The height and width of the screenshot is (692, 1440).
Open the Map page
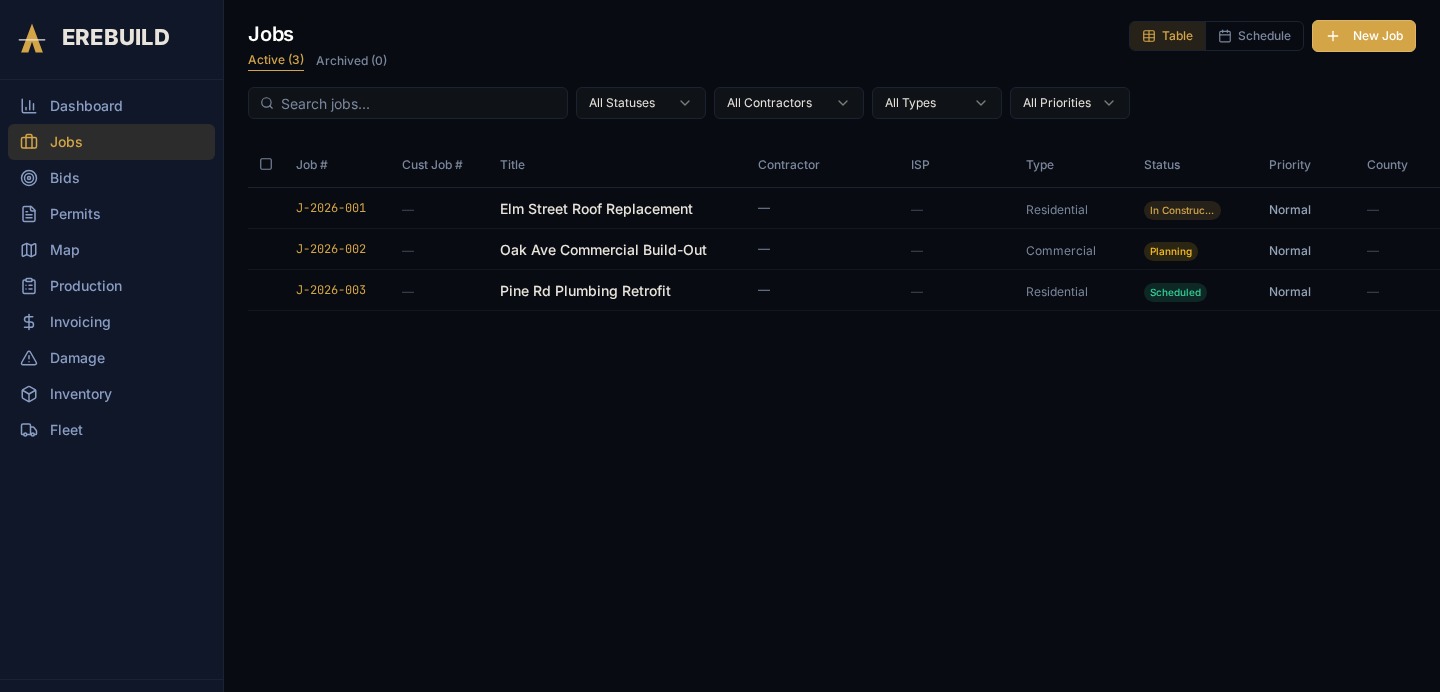(111, 250)
